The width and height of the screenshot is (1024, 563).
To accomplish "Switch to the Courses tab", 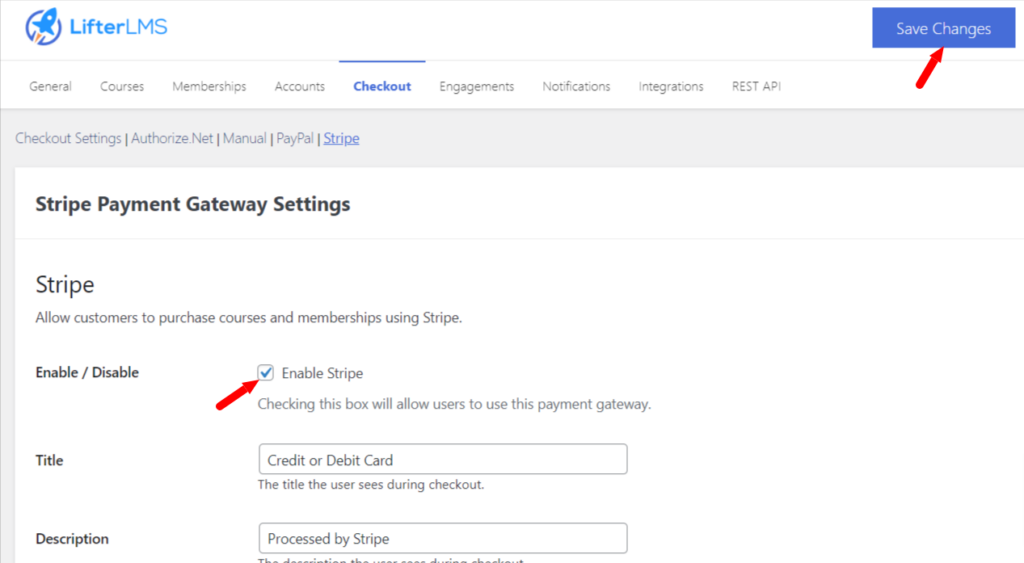I will pos(122,86).
